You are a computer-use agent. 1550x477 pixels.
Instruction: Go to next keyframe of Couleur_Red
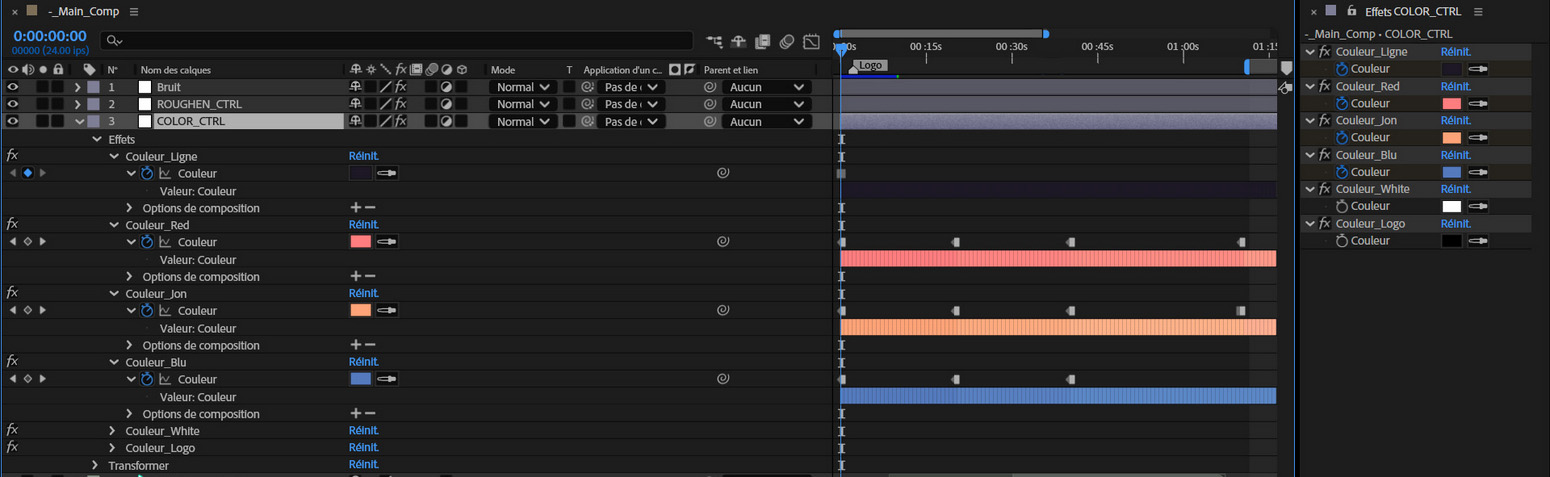pos(42,242)
